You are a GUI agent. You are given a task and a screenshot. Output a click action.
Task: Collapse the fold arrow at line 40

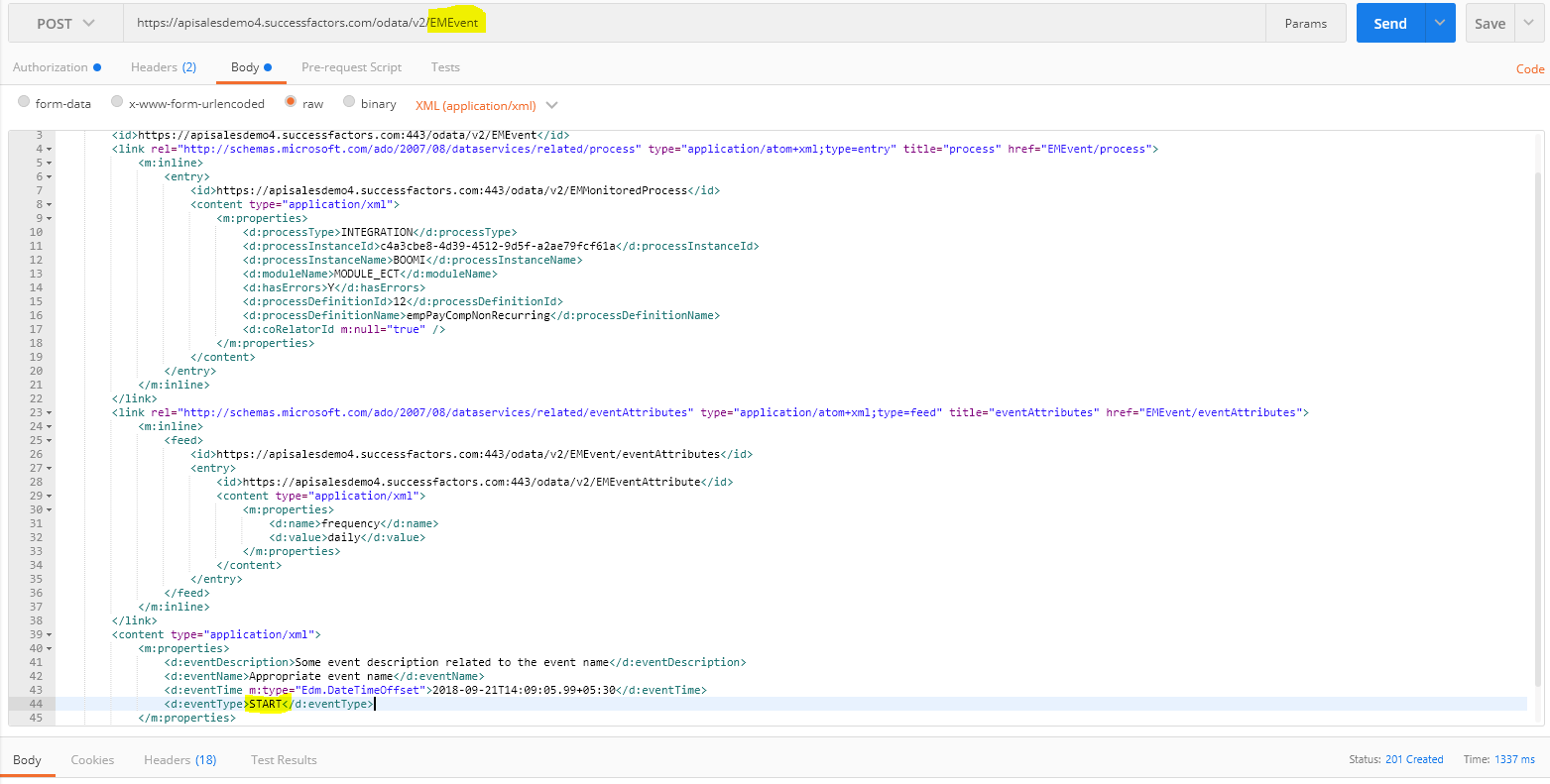(x=50, y=648)
